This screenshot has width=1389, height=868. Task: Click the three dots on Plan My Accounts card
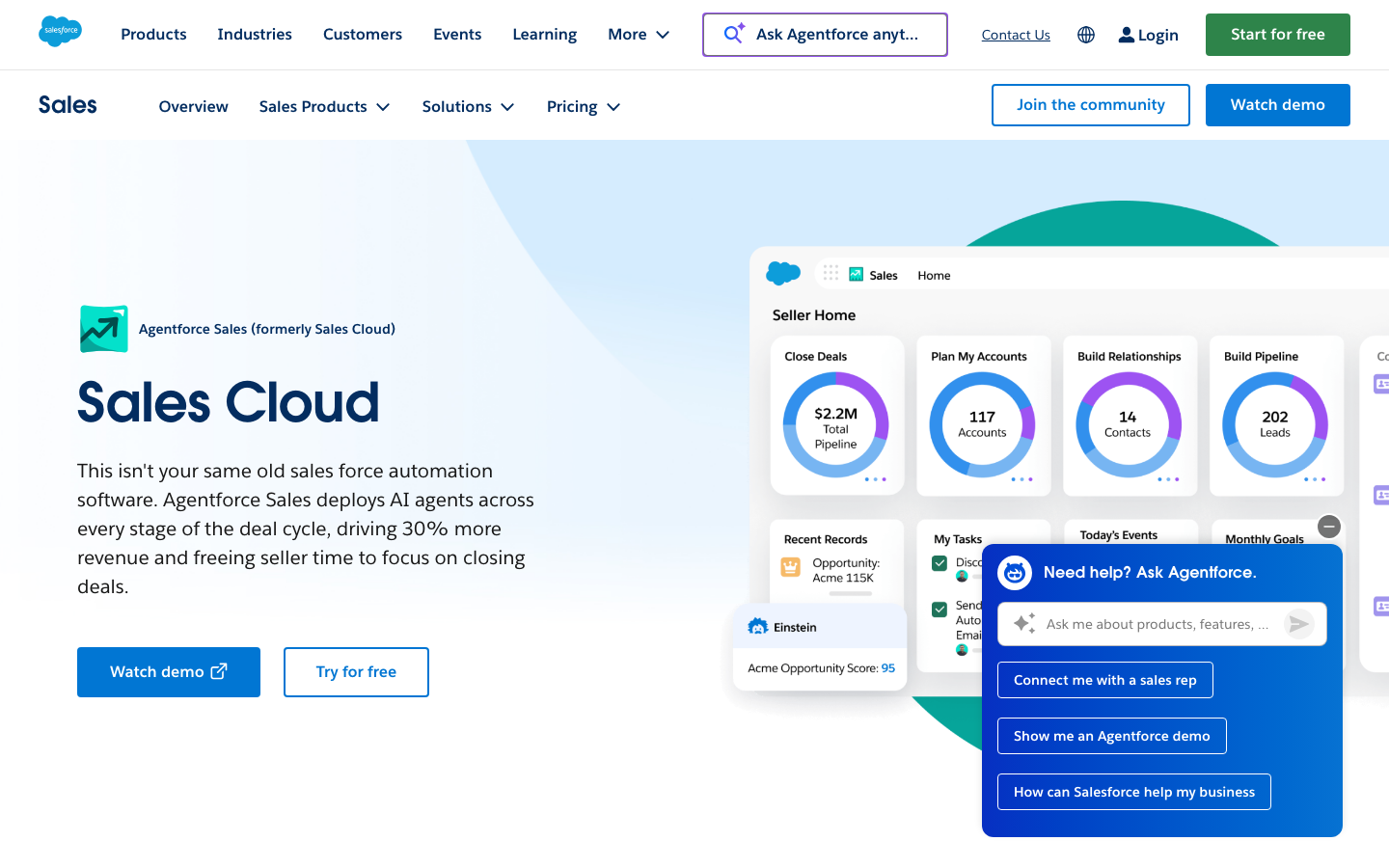[x=1021, y=479]
